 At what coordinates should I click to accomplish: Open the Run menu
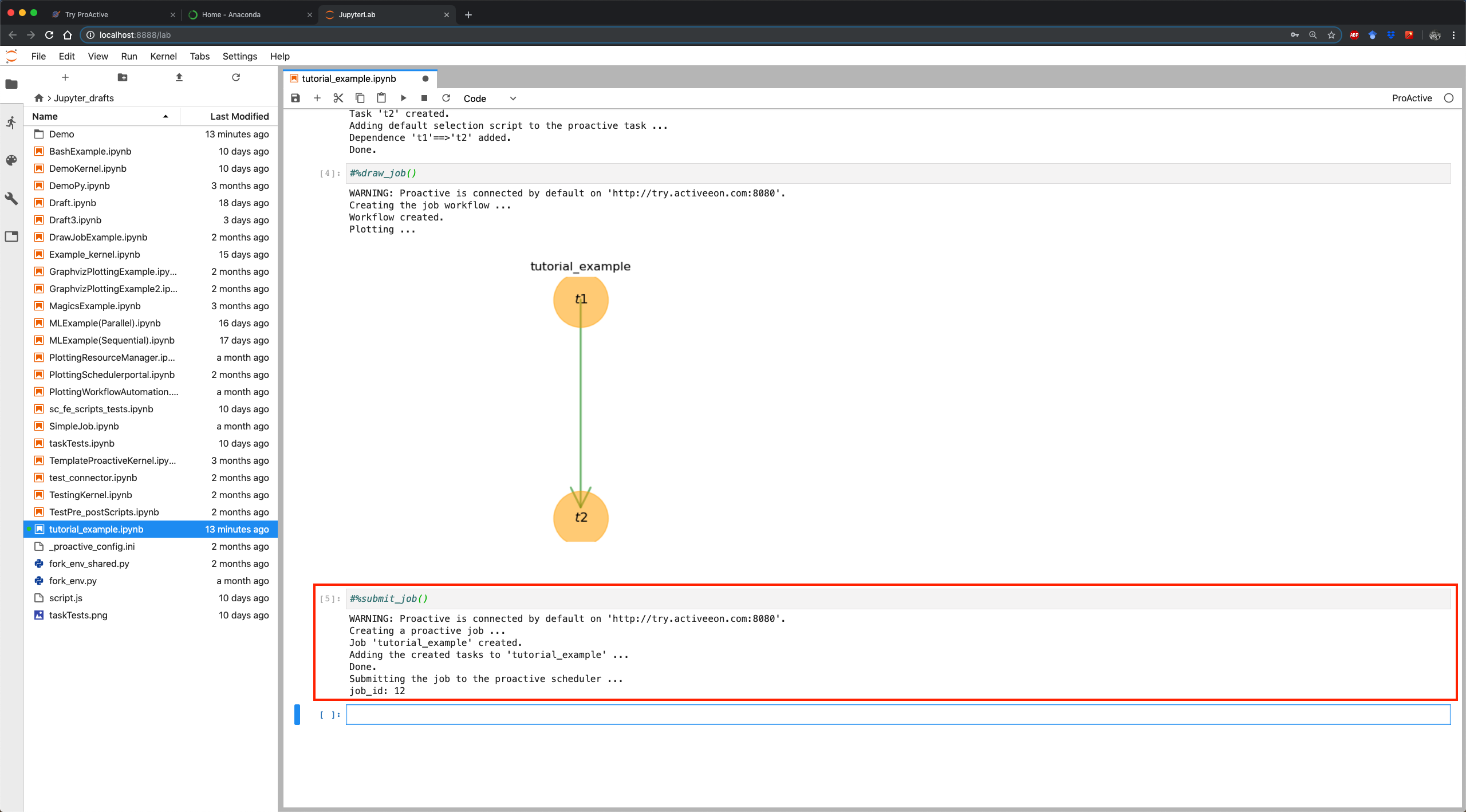[x=129, y=56]
